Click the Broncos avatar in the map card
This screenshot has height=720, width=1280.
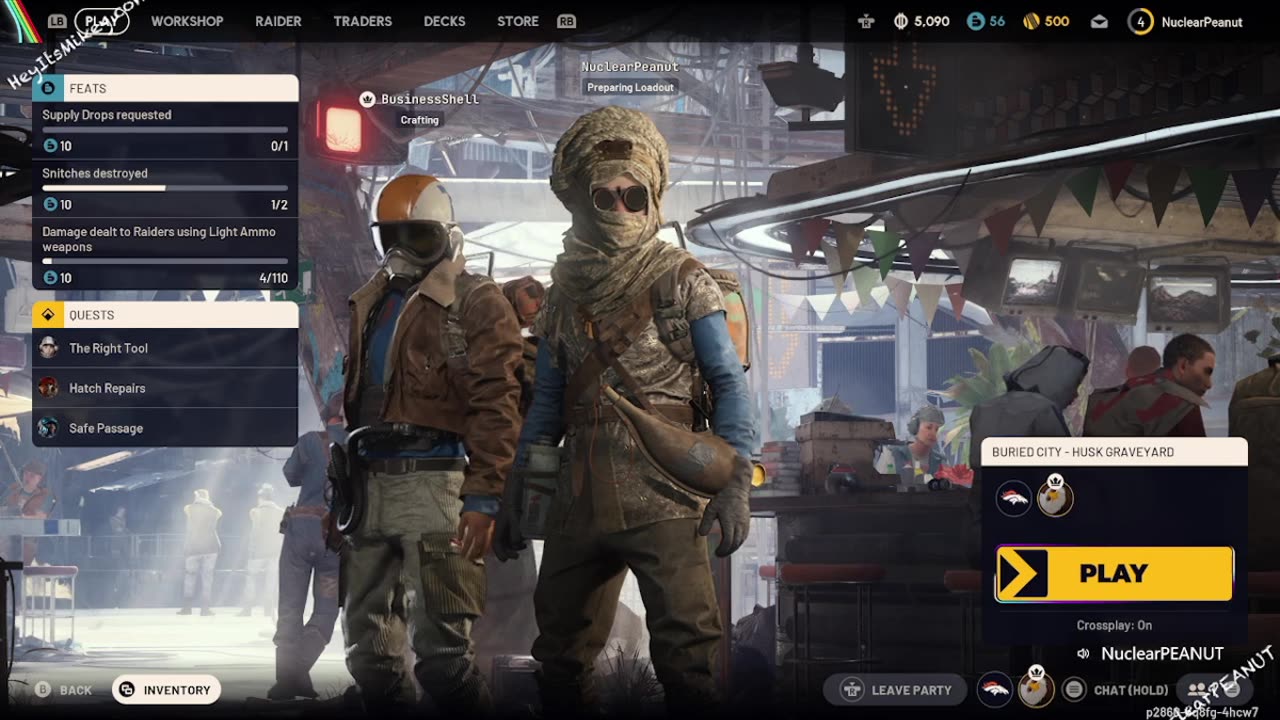click(x=1014, y=498)
